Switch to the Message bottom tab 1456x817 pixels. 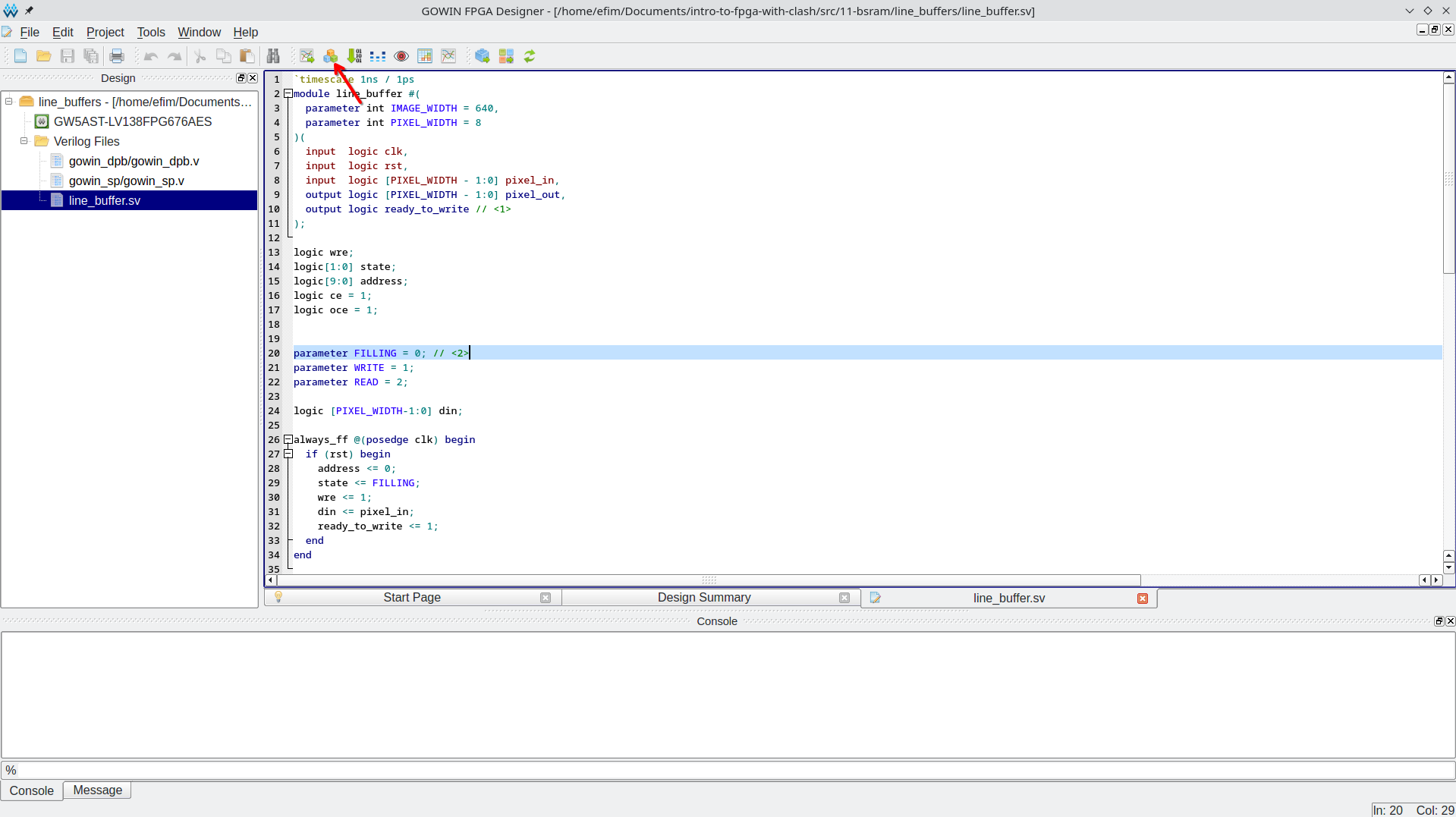(x=98, y=790)
